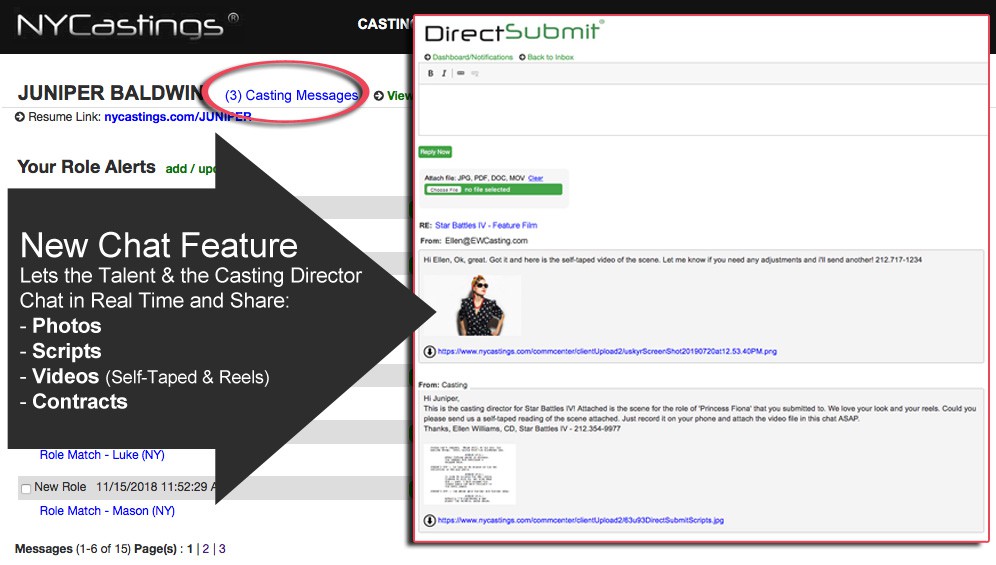Click the Italic formatting icon
996x565 pixels.
445,73
